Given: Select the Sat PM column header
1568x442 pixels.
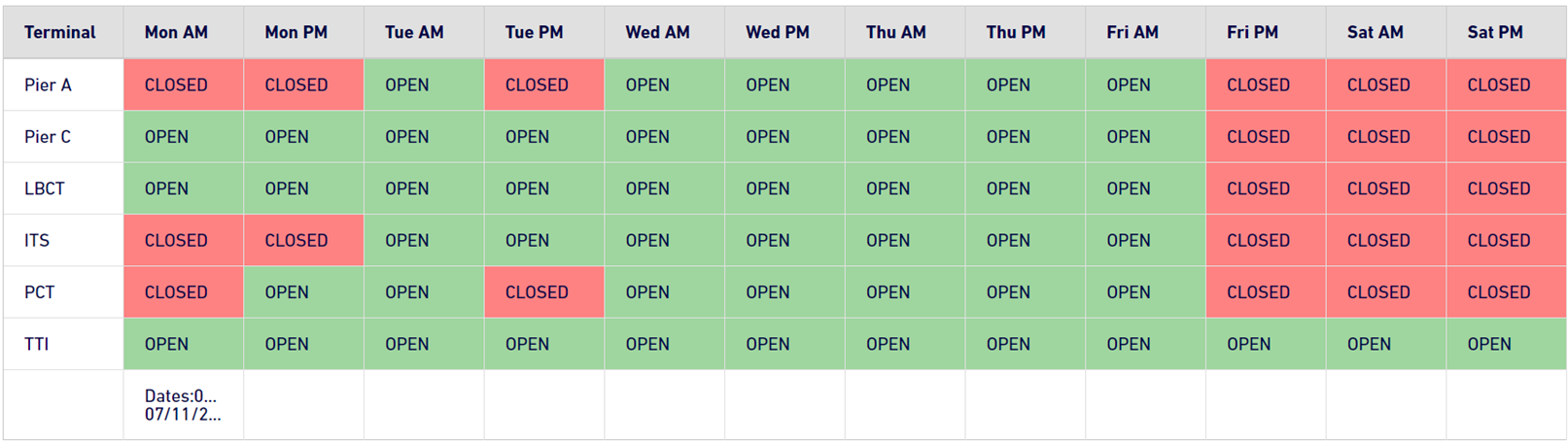Looking at the screenshot, I should 1506,32.
